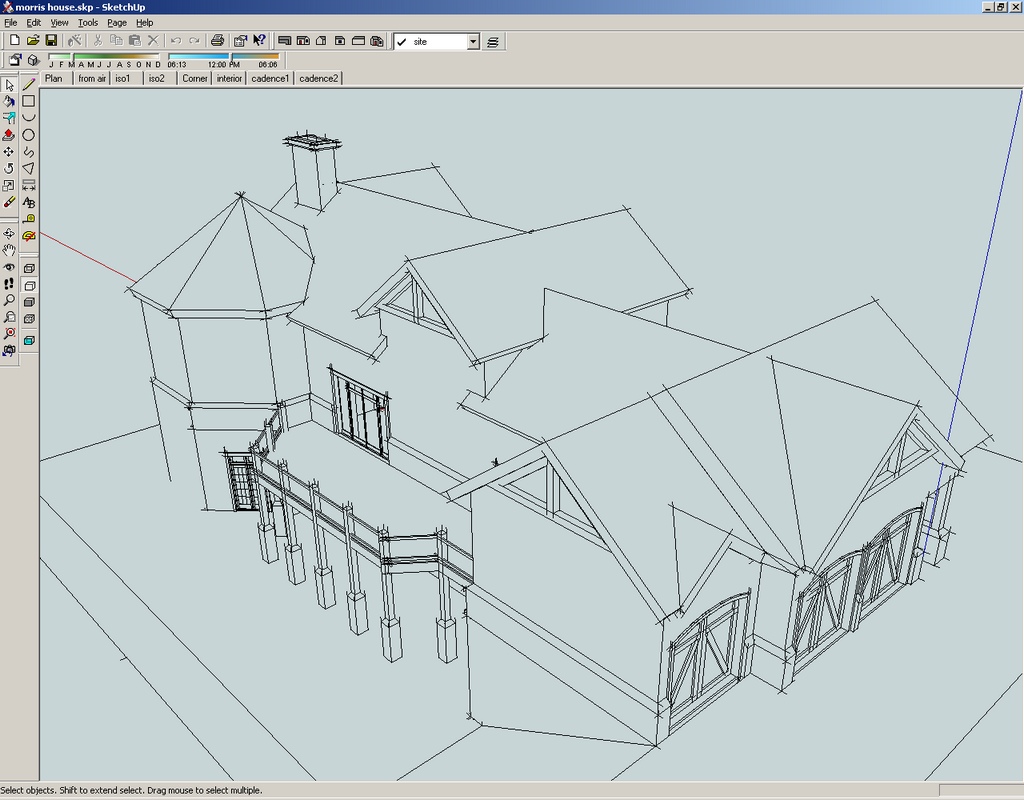Open the View menu
1024x800 pixels.
pos(59,22)
